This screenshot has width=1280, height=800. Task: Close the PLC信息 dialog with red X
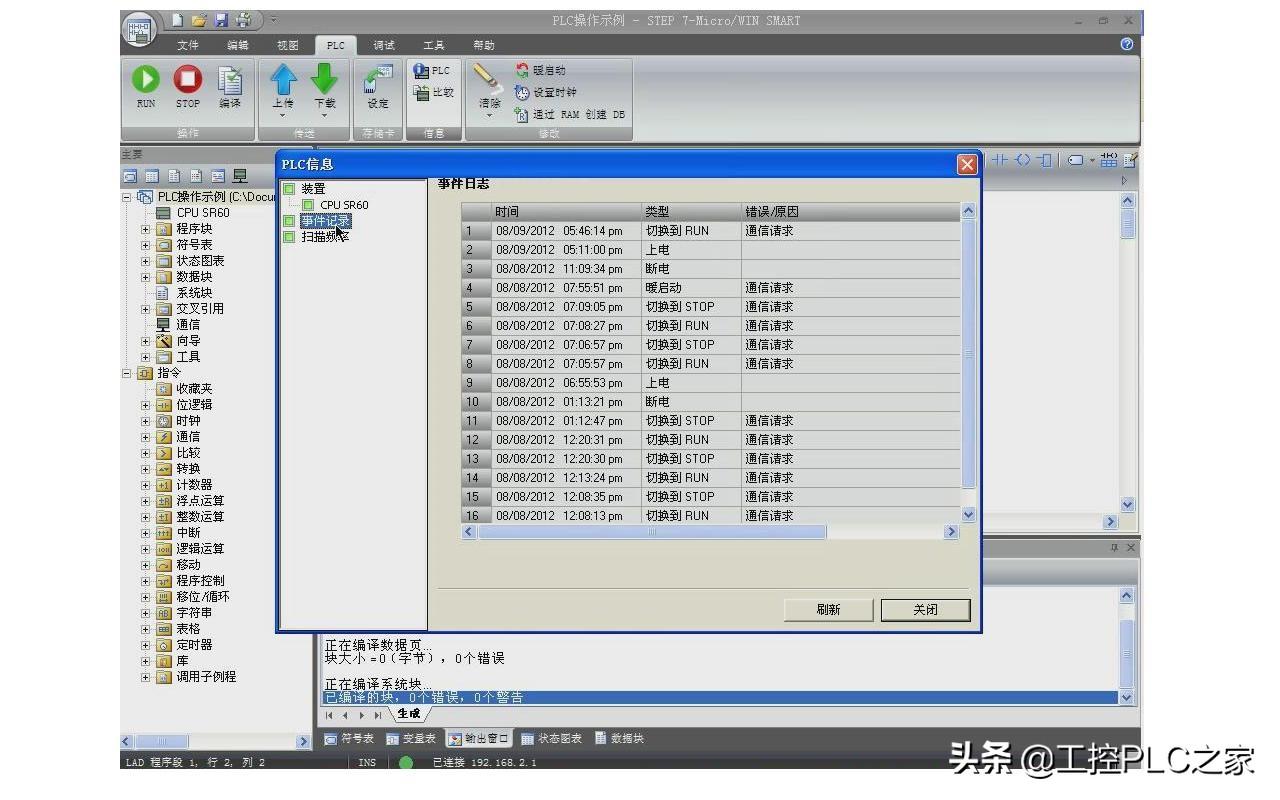966,164
